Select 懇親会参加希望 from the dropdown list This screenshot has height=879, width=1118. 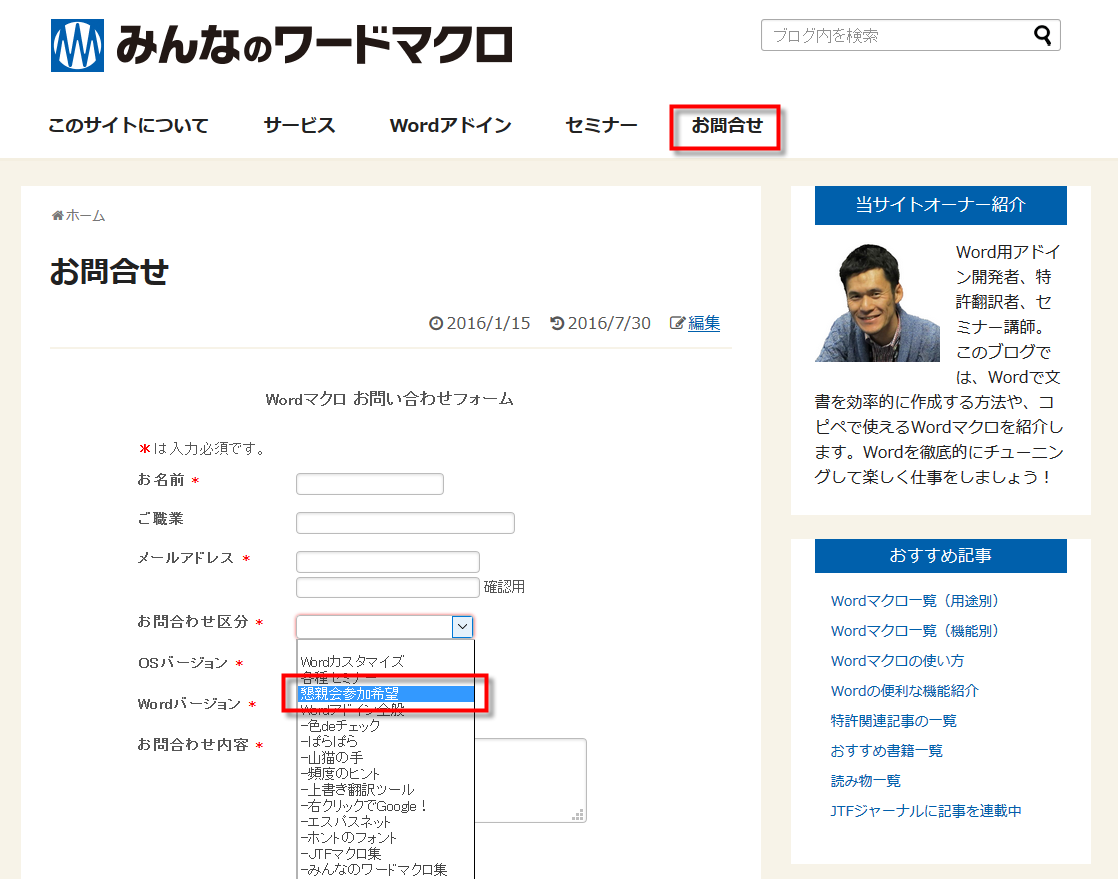coord(385,693)
